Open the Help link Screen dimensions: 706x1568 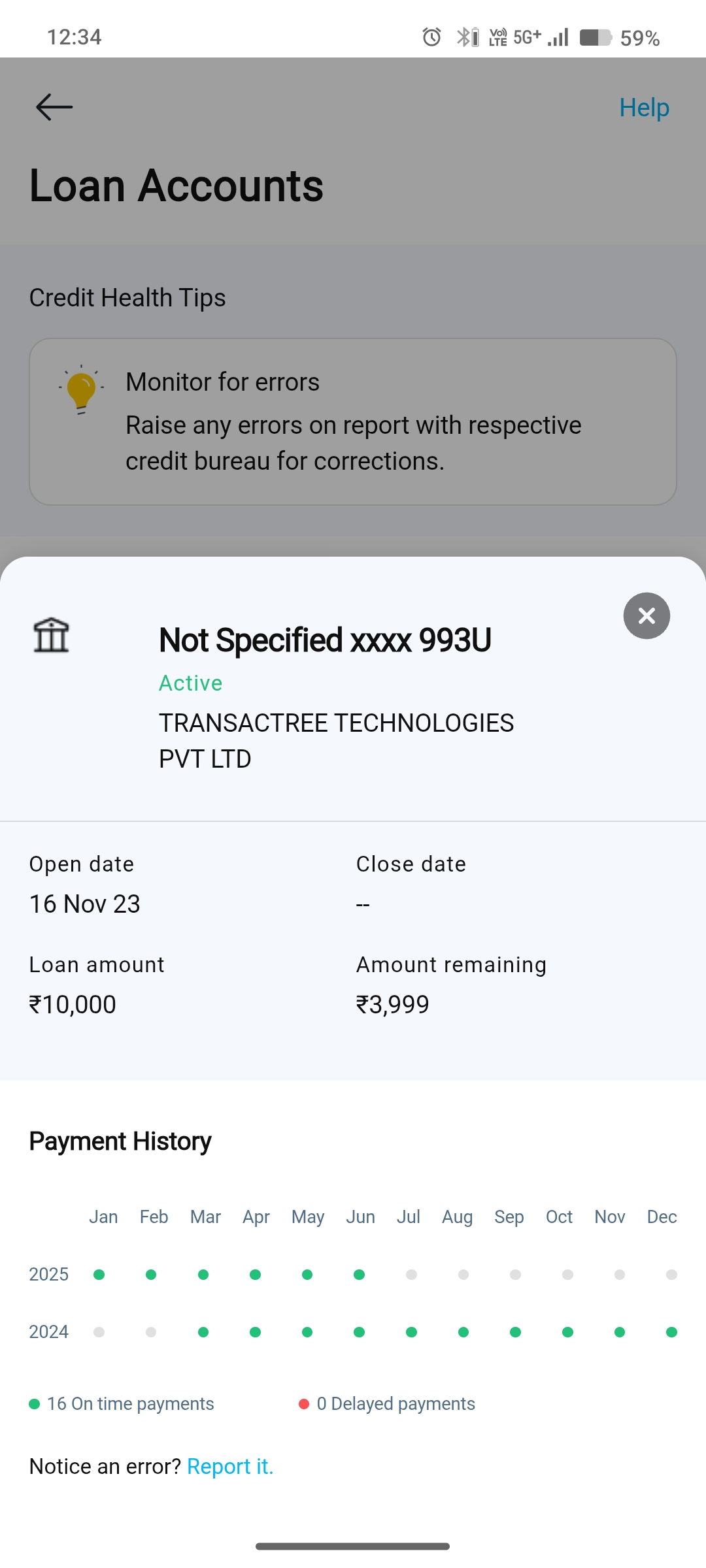coord(644,107)
